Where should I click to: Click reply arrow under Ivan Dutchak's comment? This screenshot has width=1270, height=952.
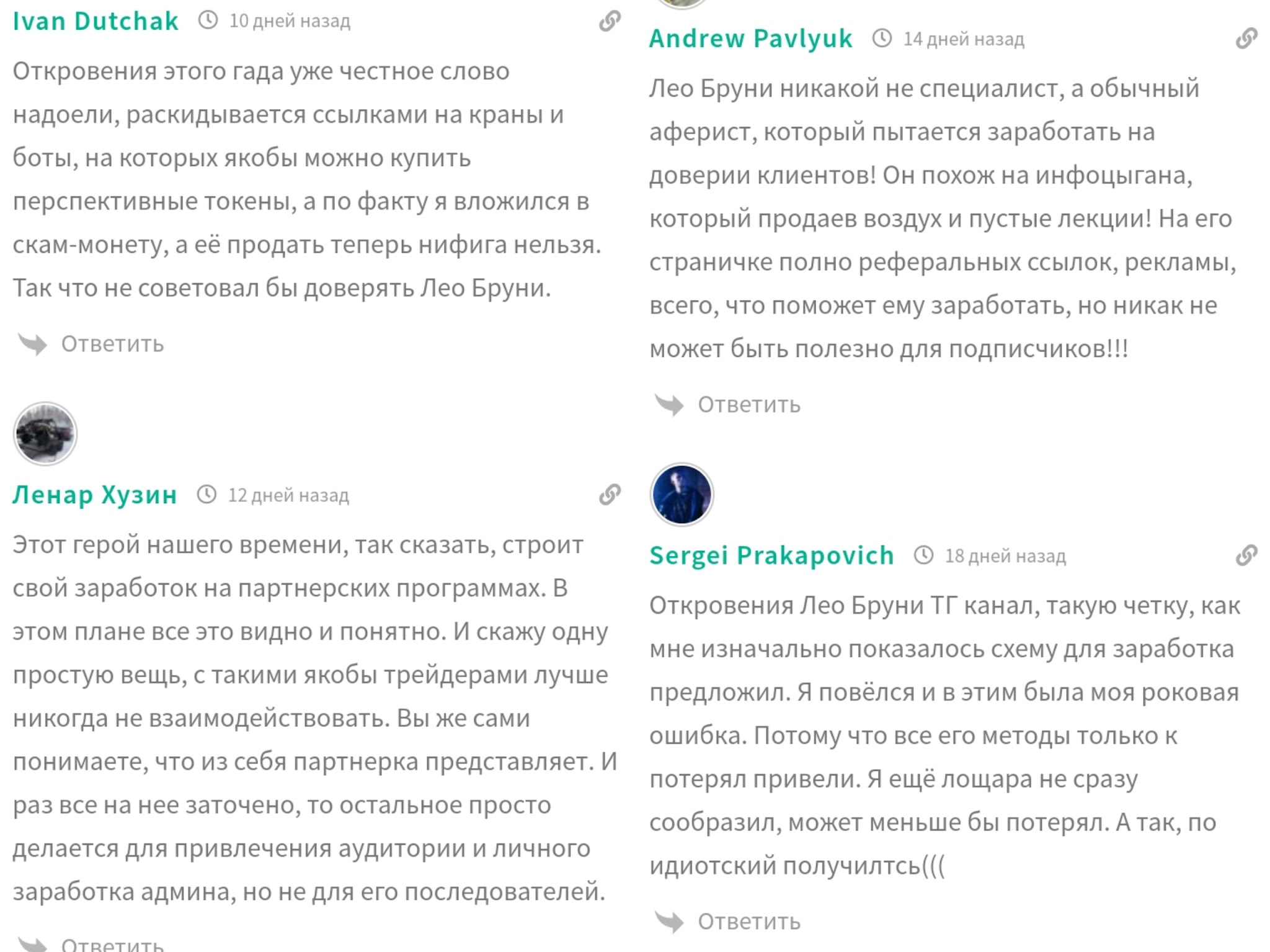click(x=33, y=344)
